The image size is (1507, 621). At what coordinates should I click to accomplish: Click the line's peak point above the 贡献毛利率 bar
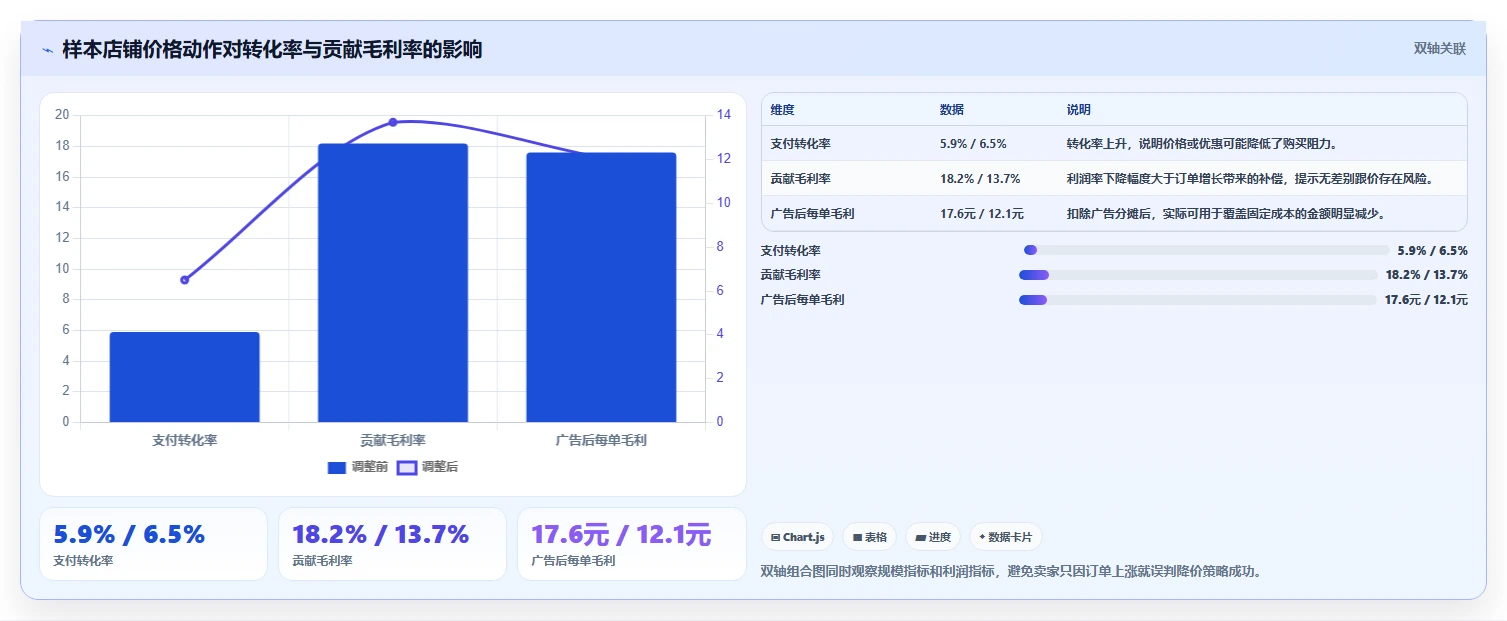392,122
